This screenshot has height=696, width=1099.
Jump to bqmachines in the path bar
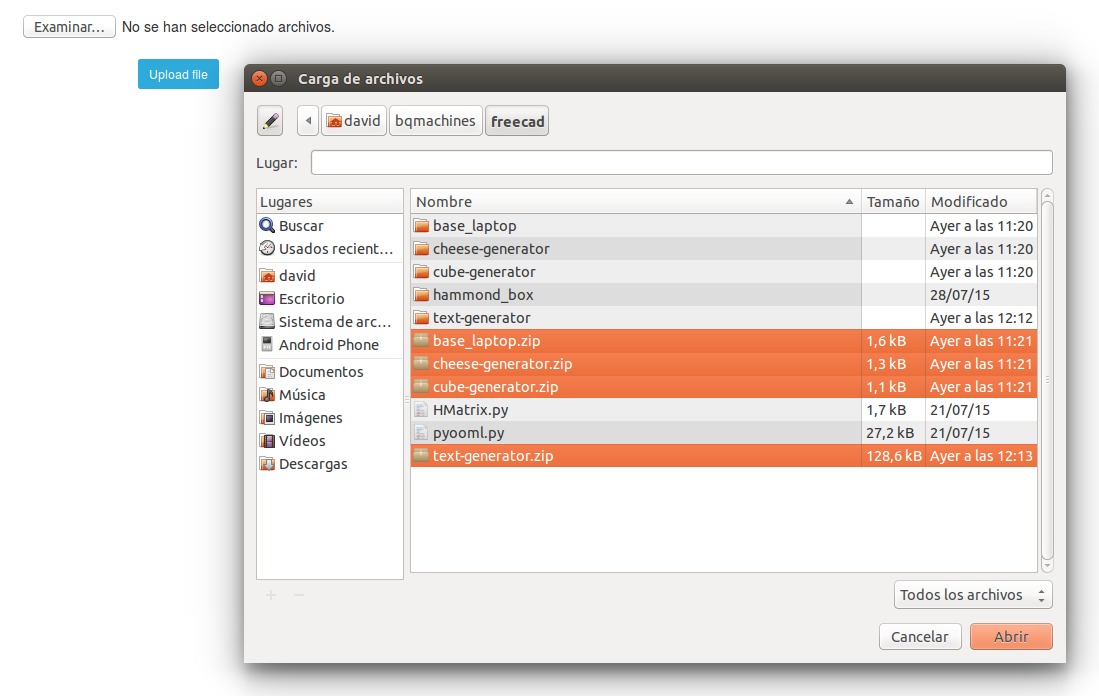point(435,121)
